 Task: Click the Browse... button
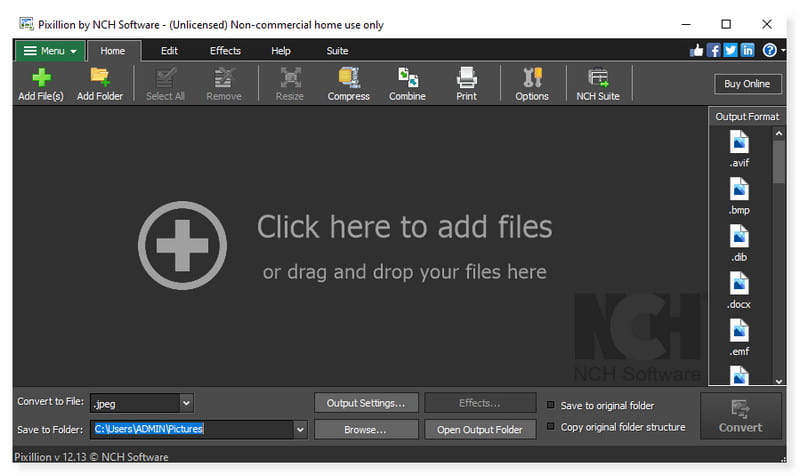pyautogui.click(x=365, y=429)
